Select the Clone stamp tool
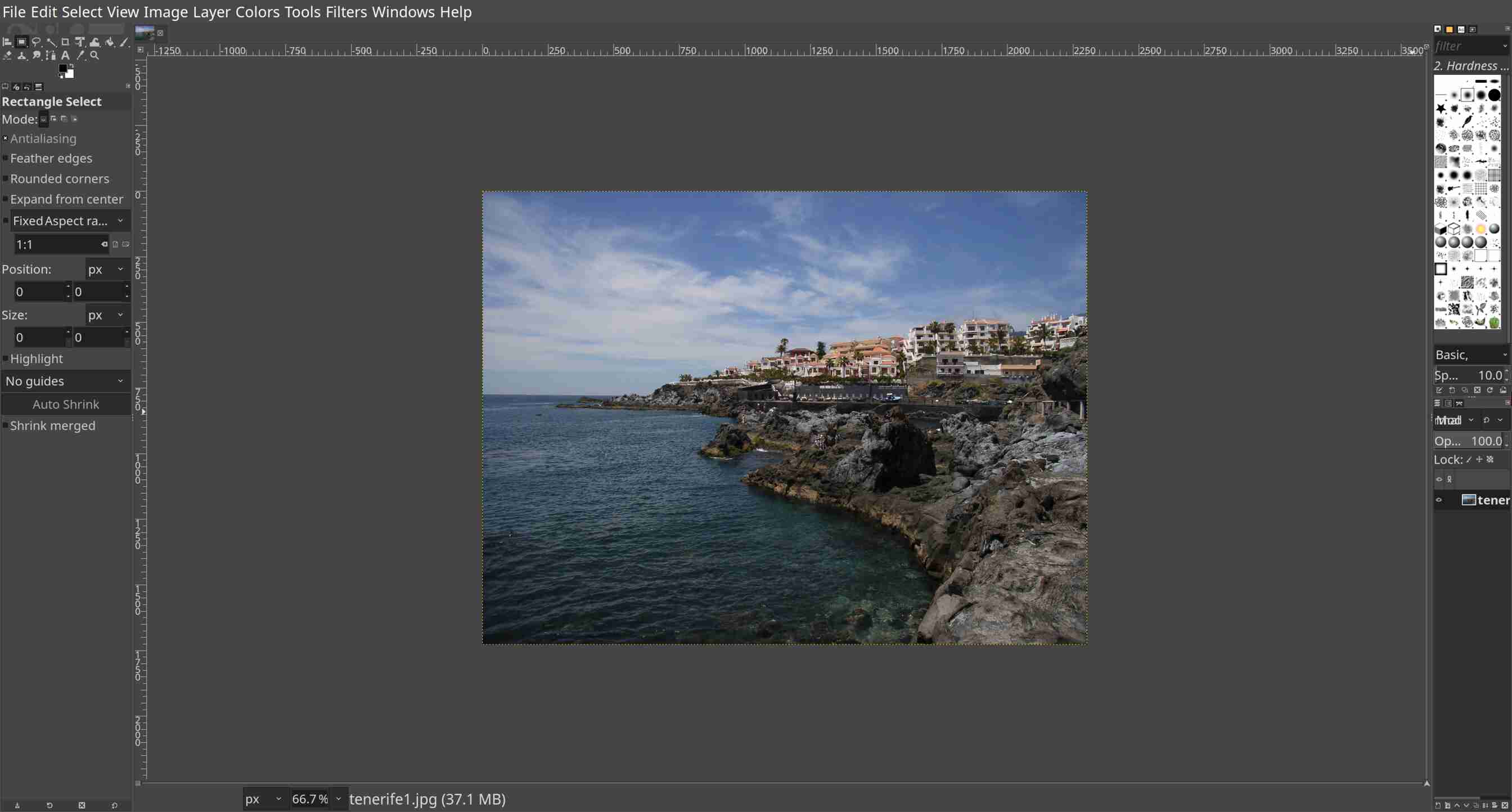1512x812 pixels. (22, 56)
